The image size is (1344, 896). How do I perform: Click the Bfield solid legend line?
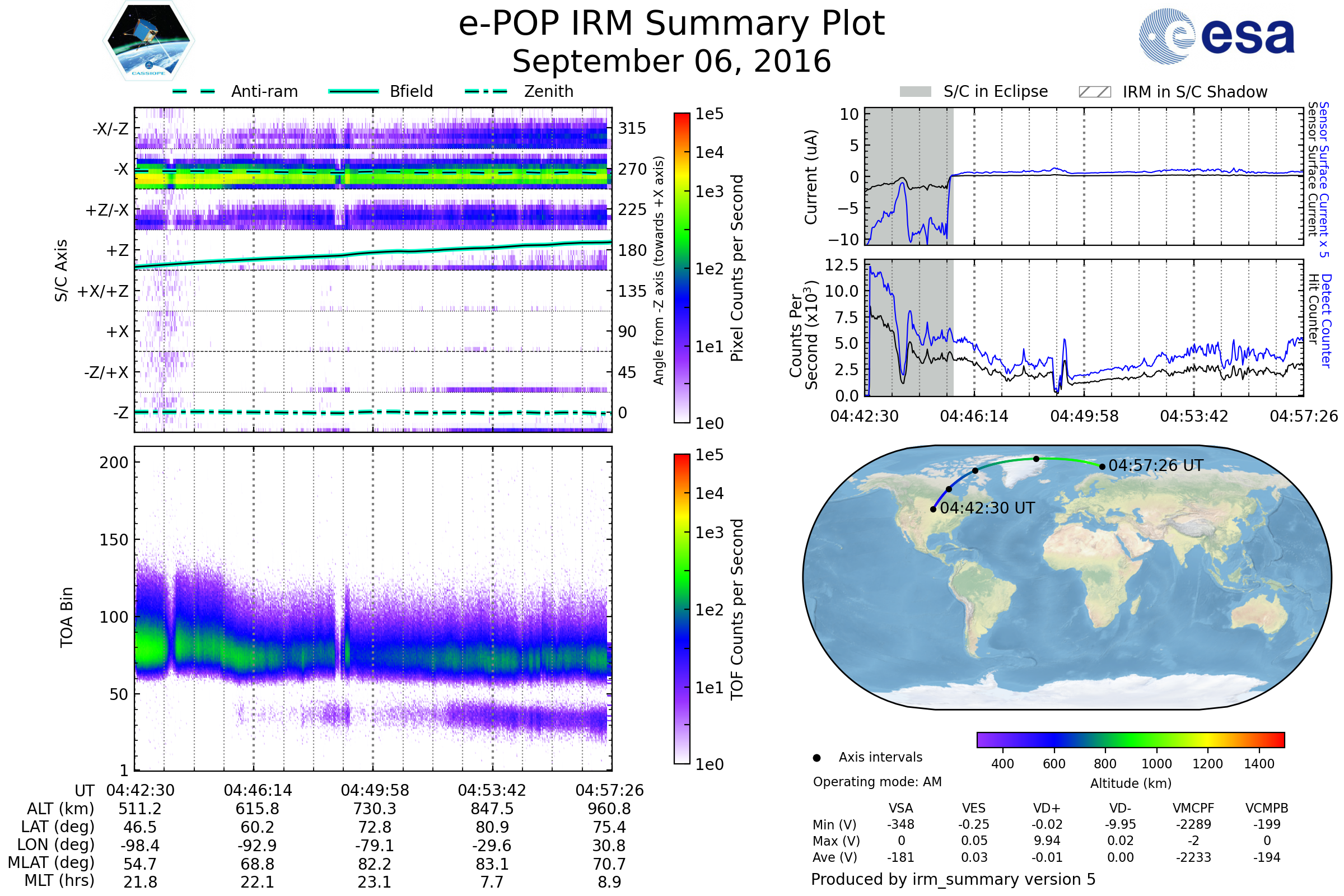coord(354,91)
